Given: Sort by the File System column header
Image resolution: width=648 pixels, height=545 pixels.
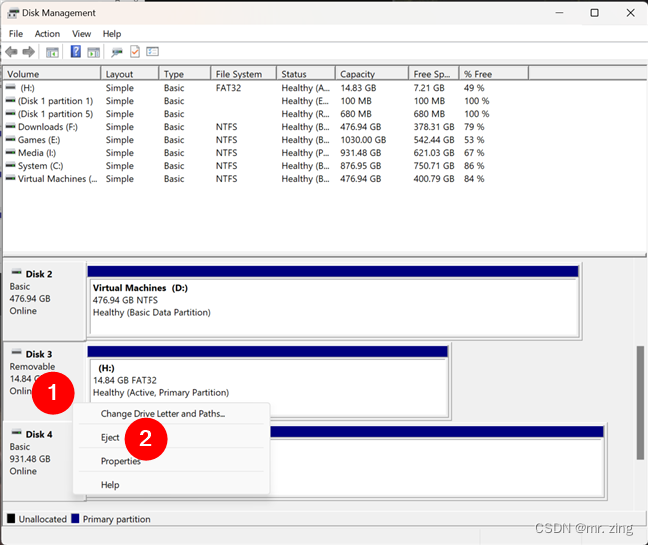Looking at the screenshot, I should click(243, 74).
